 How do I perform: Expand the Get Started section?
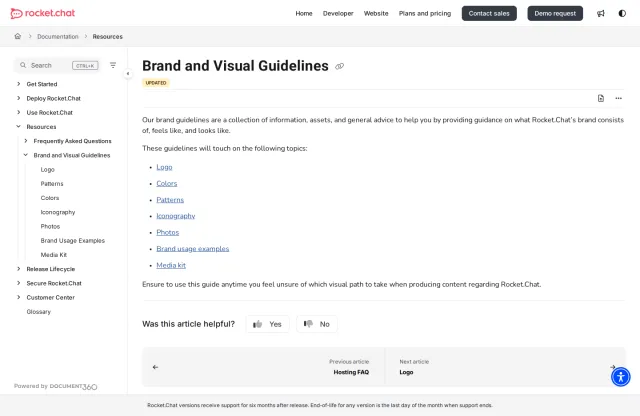click(x=18, y=84)
